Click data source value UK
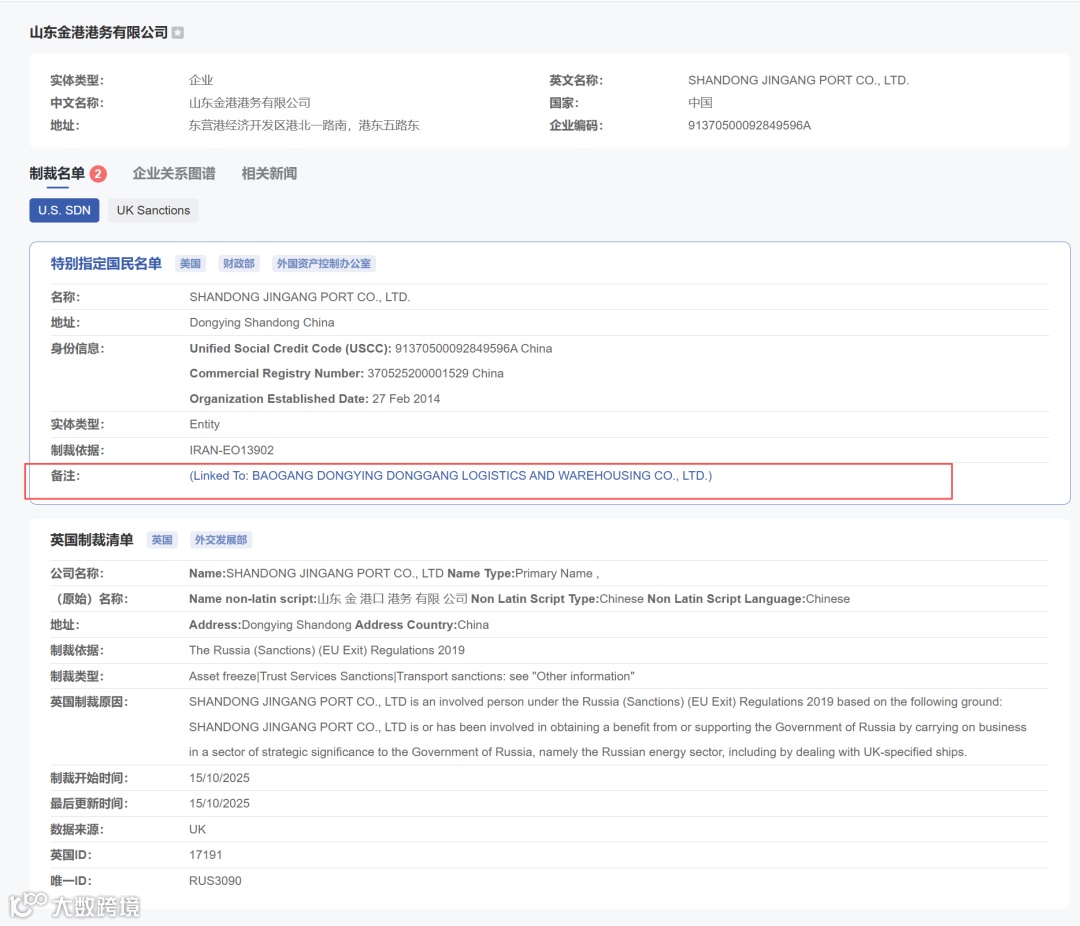1080x926 pixels. coord(198,830)
